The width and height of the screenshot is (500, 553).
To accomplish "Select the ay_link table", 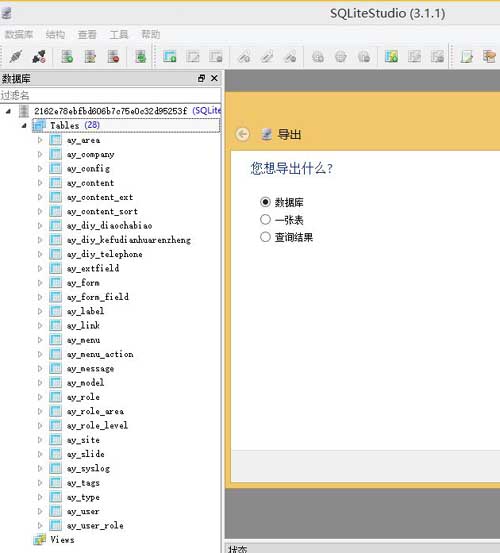I will pyautogui.click(x=83, y=326).
